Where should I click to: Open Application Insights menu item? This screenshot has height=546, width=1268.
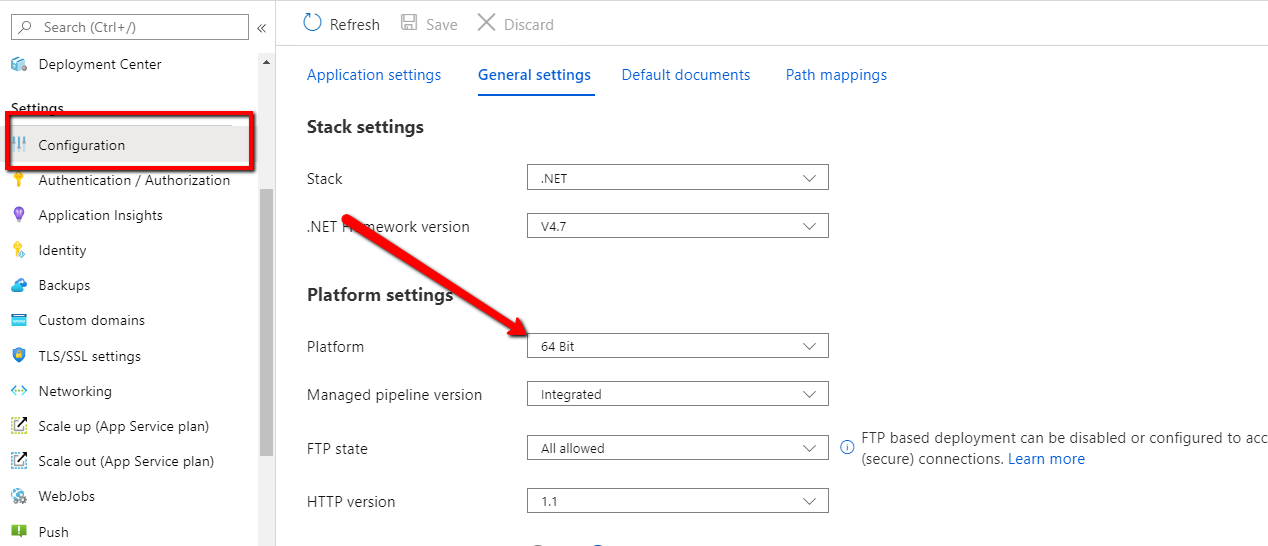click(x=100, y=215)
